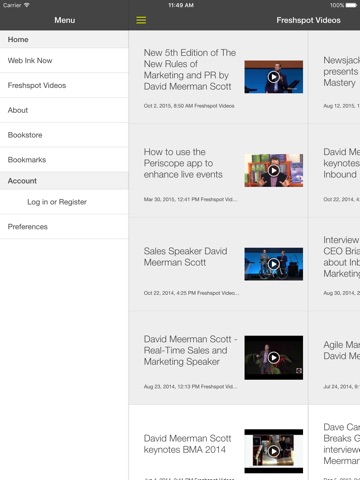The image size is (360, 480).
Task: Open David Meerman Scott keynotes BMA 2014 title
Action: (187, 444)
